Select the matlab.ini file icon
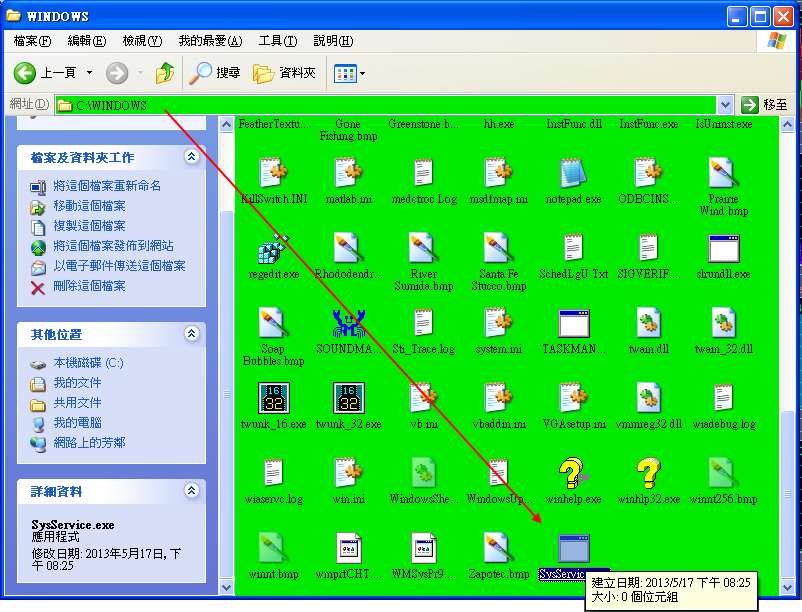Viewport: 802px width, 612px height. click(x=348, y=173)
